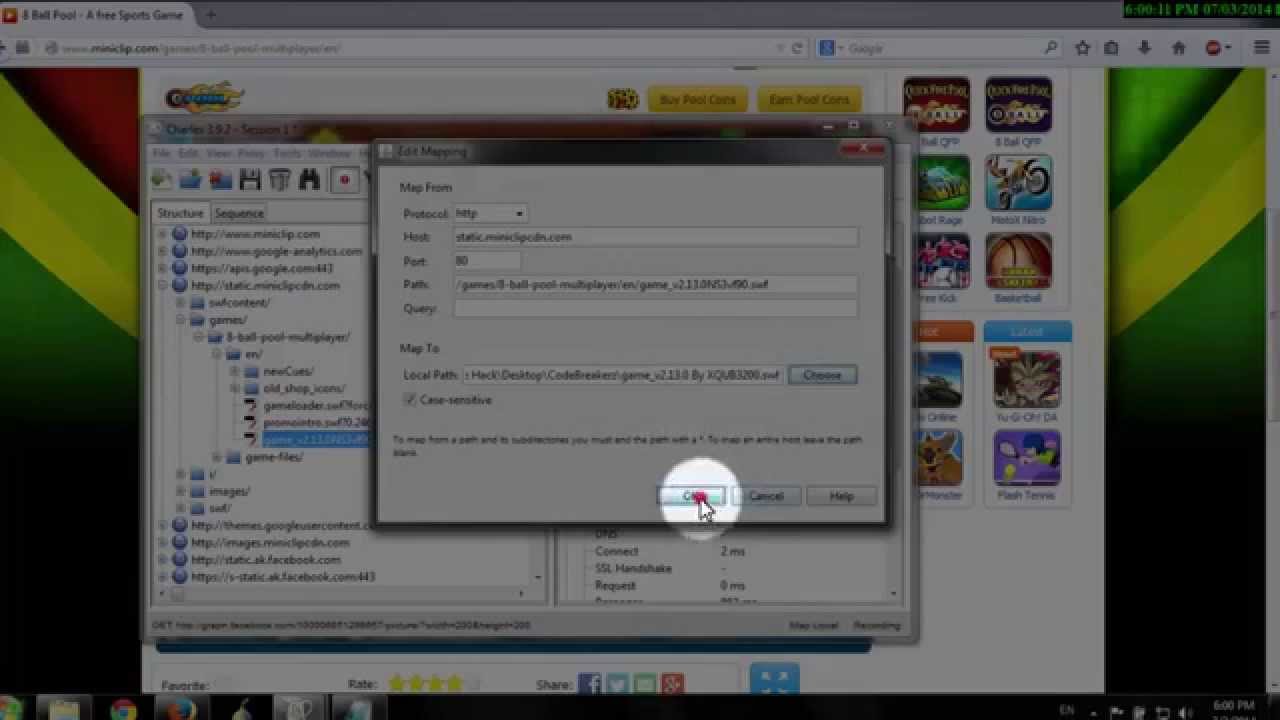Click the Port input field
The height and width of the screenshot is (720, 1280).
tap(487, 261)
